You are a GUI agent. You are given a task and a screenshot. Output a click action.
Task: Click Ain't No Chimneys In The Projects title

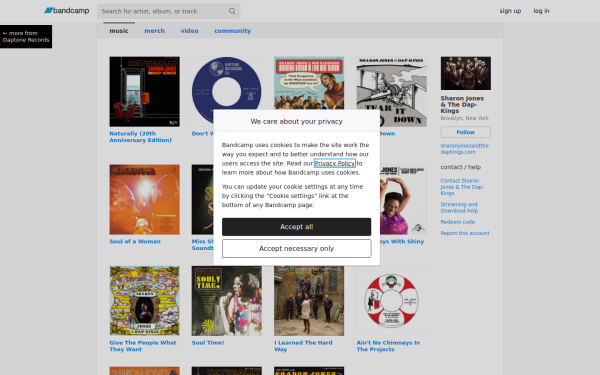[388, 346]
